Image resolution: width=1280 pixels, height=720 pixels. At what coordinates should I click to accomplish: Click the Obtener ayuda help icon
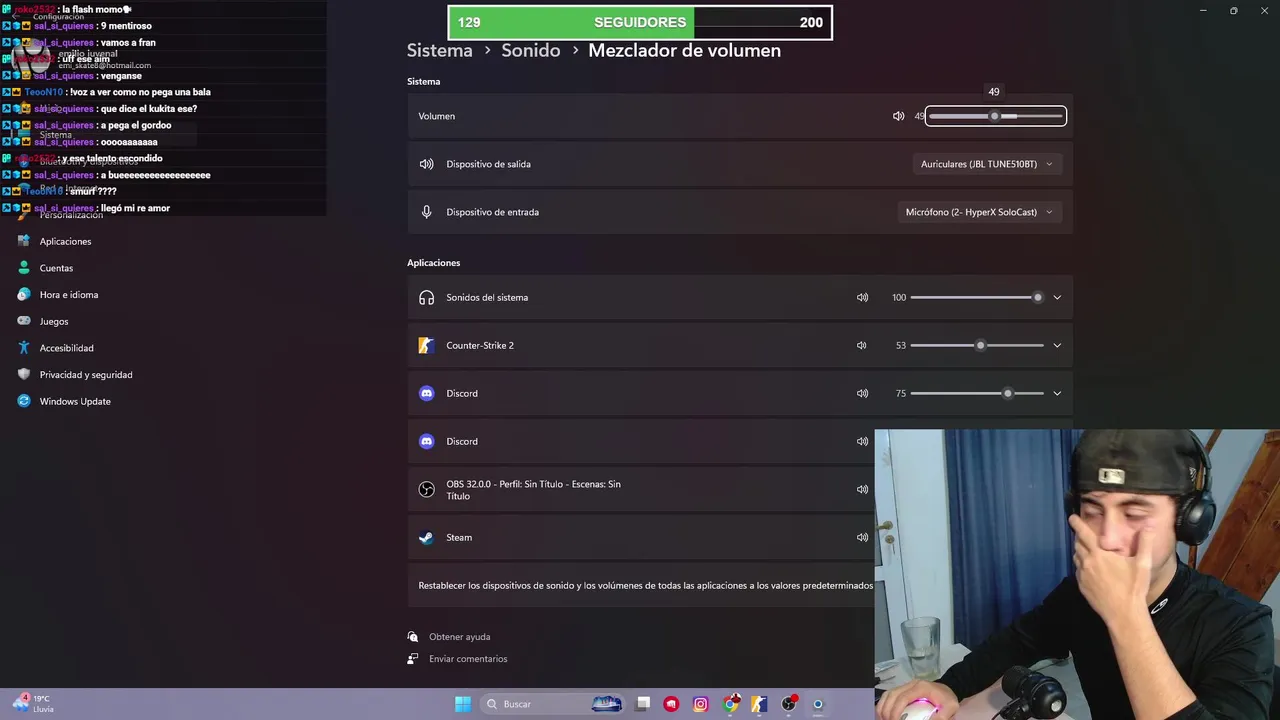(x=413, y=637)
